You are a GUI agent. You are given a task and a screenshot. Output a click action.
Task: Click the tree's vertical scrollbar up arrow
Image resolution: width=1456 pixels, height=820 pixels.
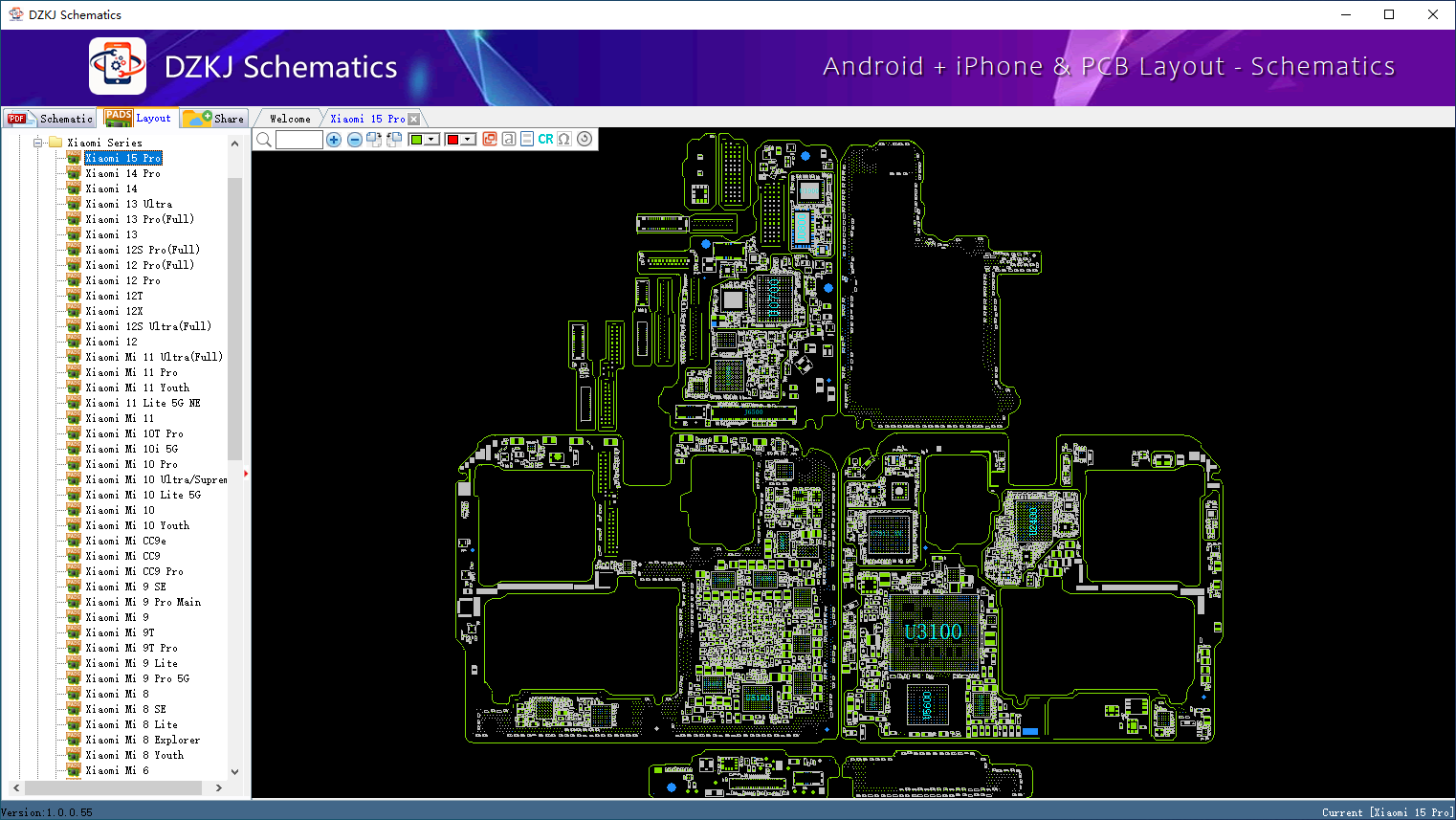tap(234, 144)
